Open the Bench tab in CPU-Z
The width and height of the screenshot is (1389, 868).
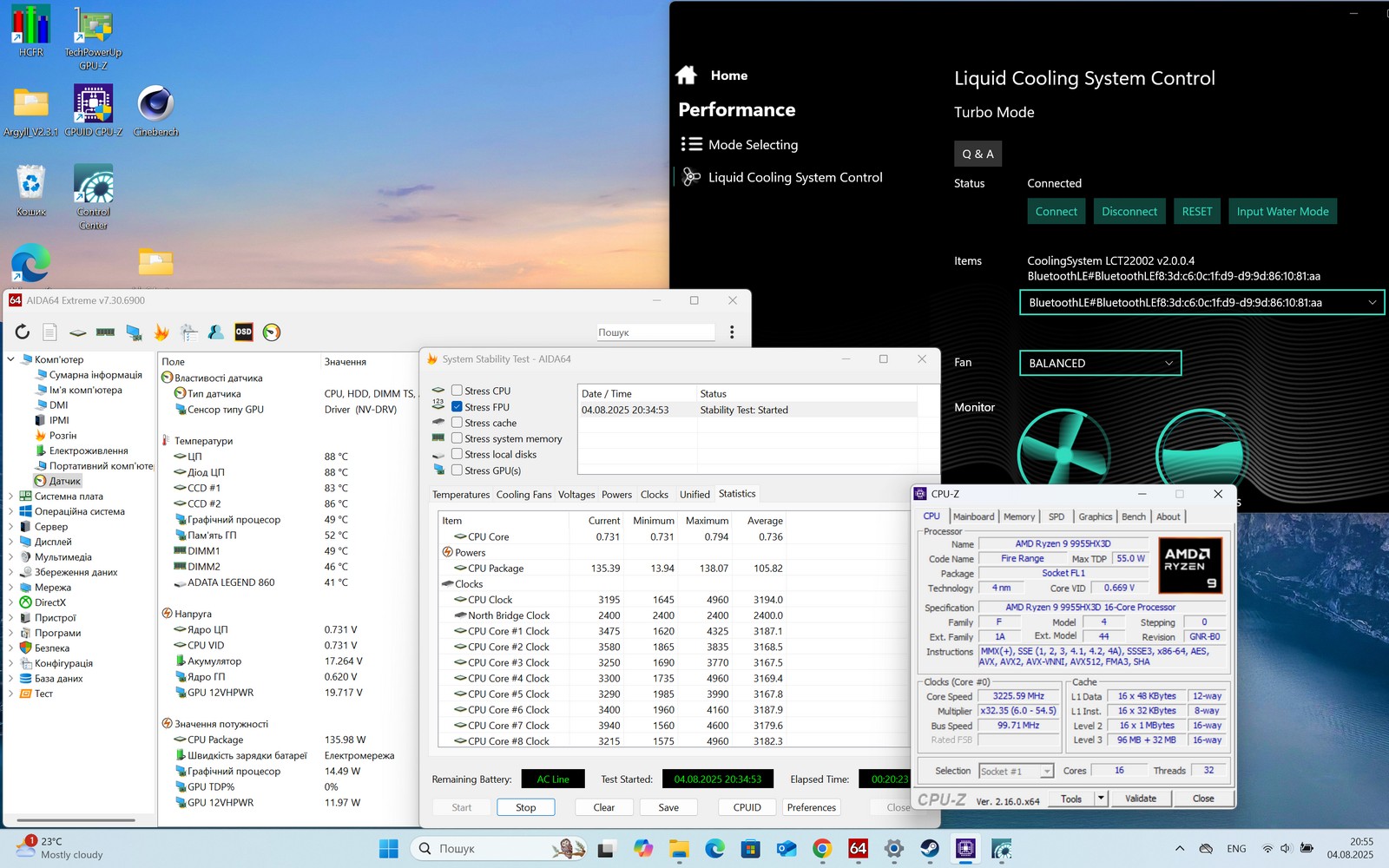(1134, 516)
